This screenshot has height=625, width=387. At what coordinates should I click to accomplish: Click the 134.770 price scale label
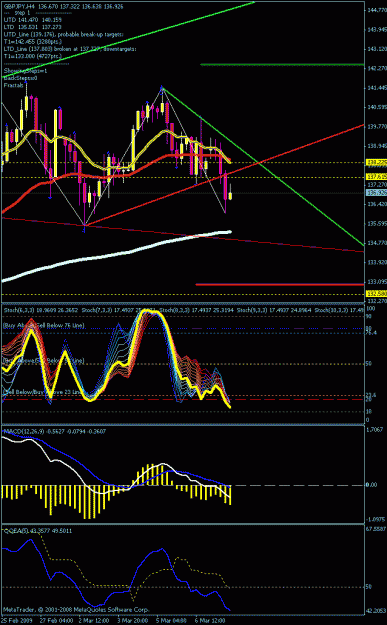376,243
